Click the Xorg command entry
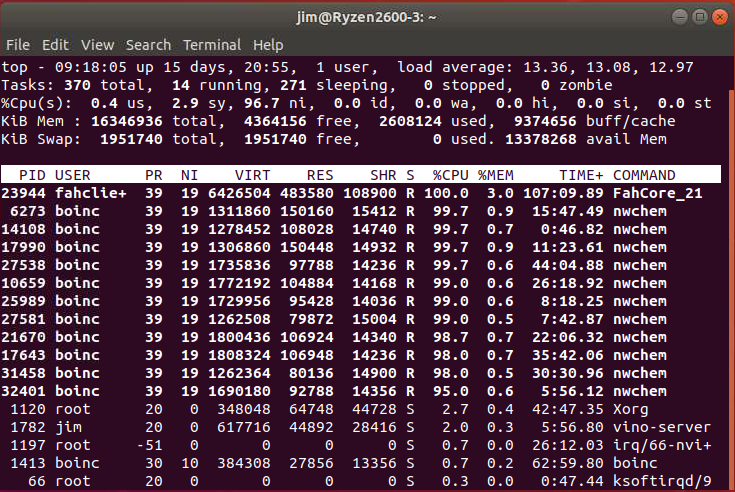The height and width of the screenshot is (492, 735). coord(630,409)
